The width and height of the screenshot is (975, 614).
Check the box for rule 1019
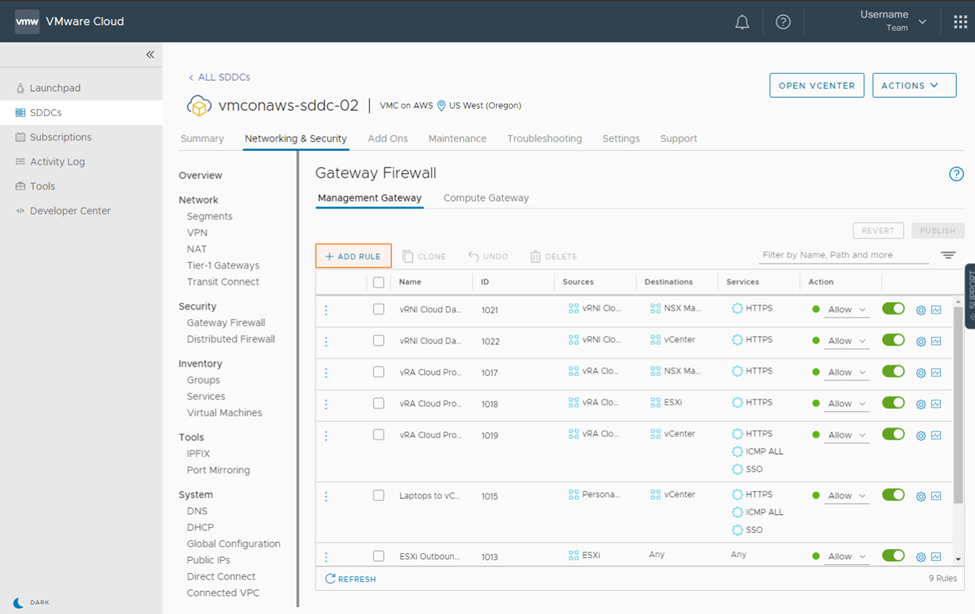378,435
